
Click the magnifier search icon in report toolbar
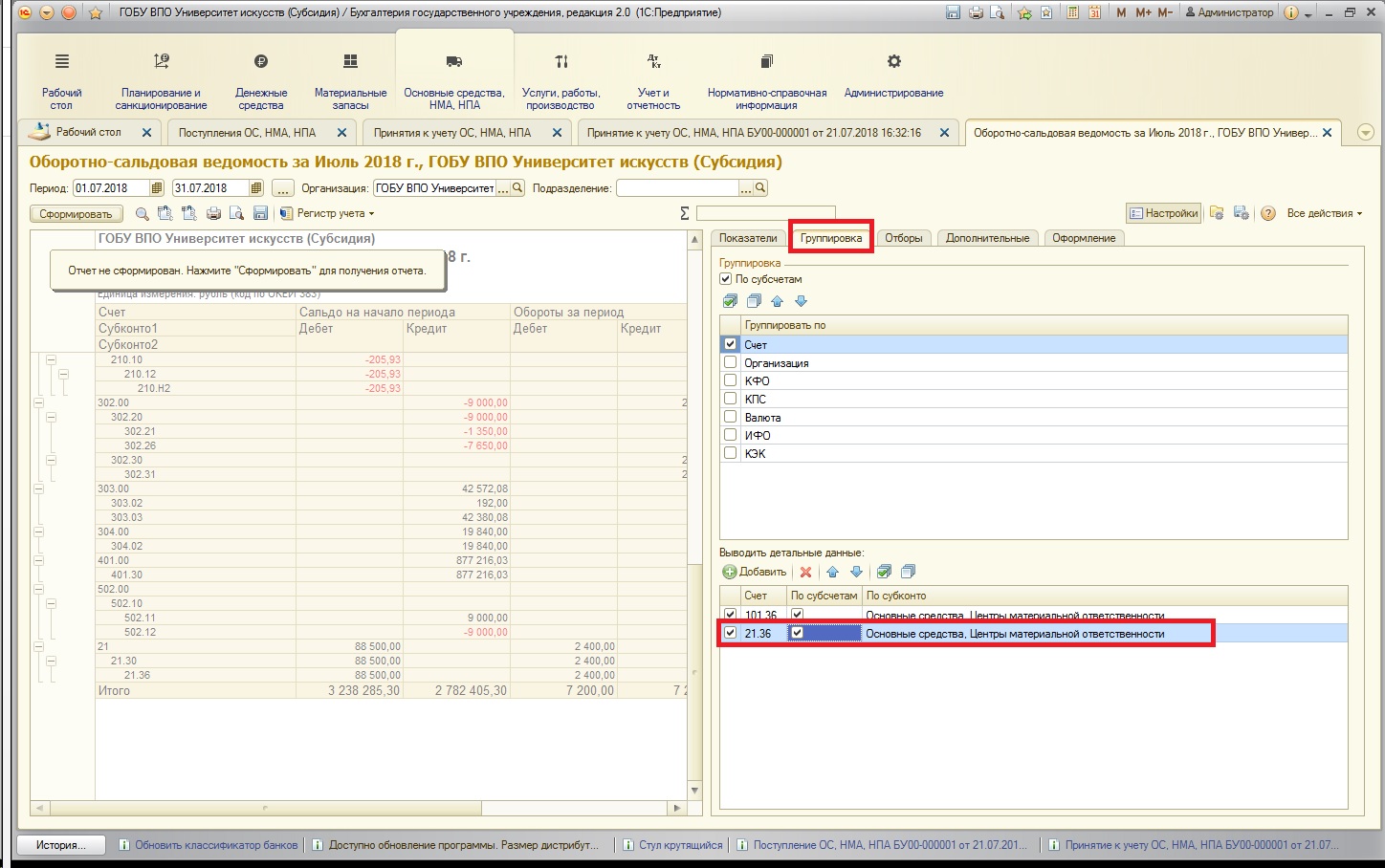pos(142,214)
